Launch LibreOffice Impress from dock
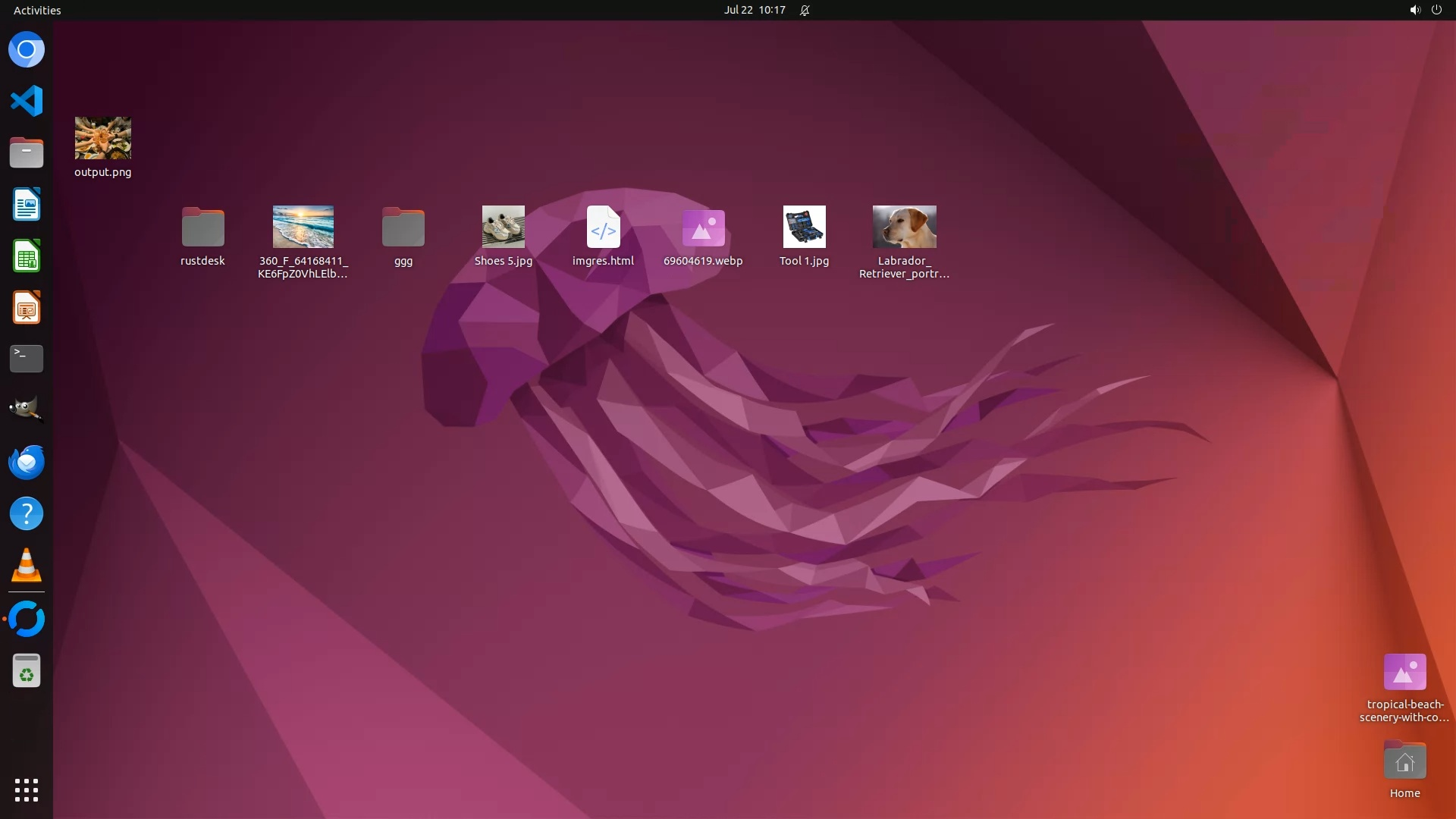The height and width of the screenshot is (819, 1456). pos(27,308)
